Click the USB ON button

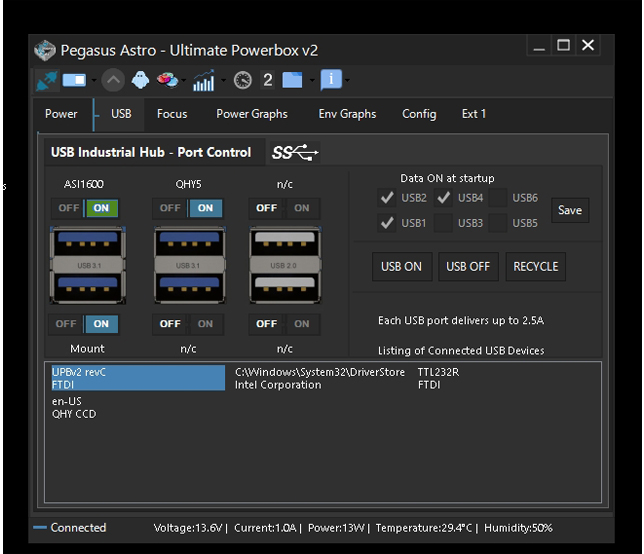[x=402, y=267]
